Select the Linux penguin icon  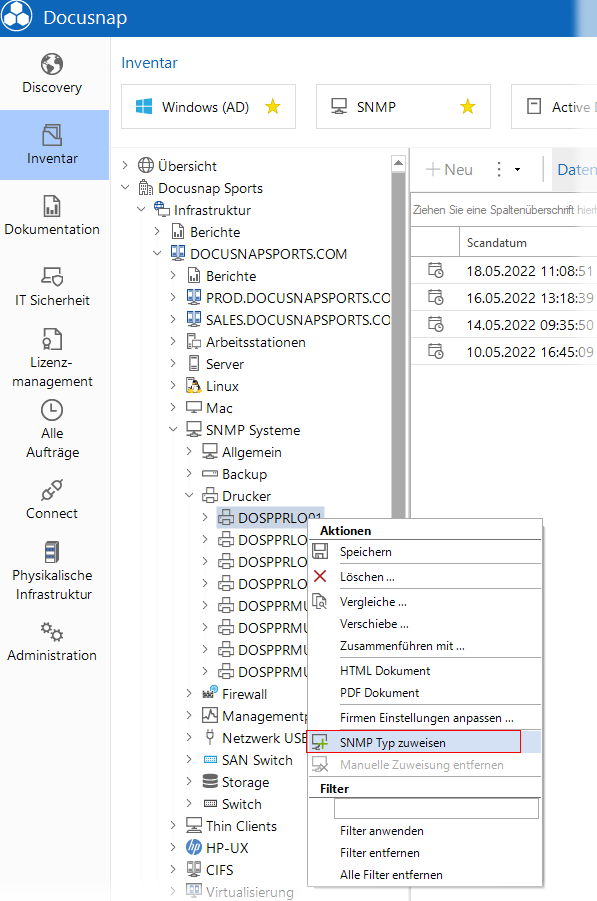pyautogui.click(x=194, y=386)
